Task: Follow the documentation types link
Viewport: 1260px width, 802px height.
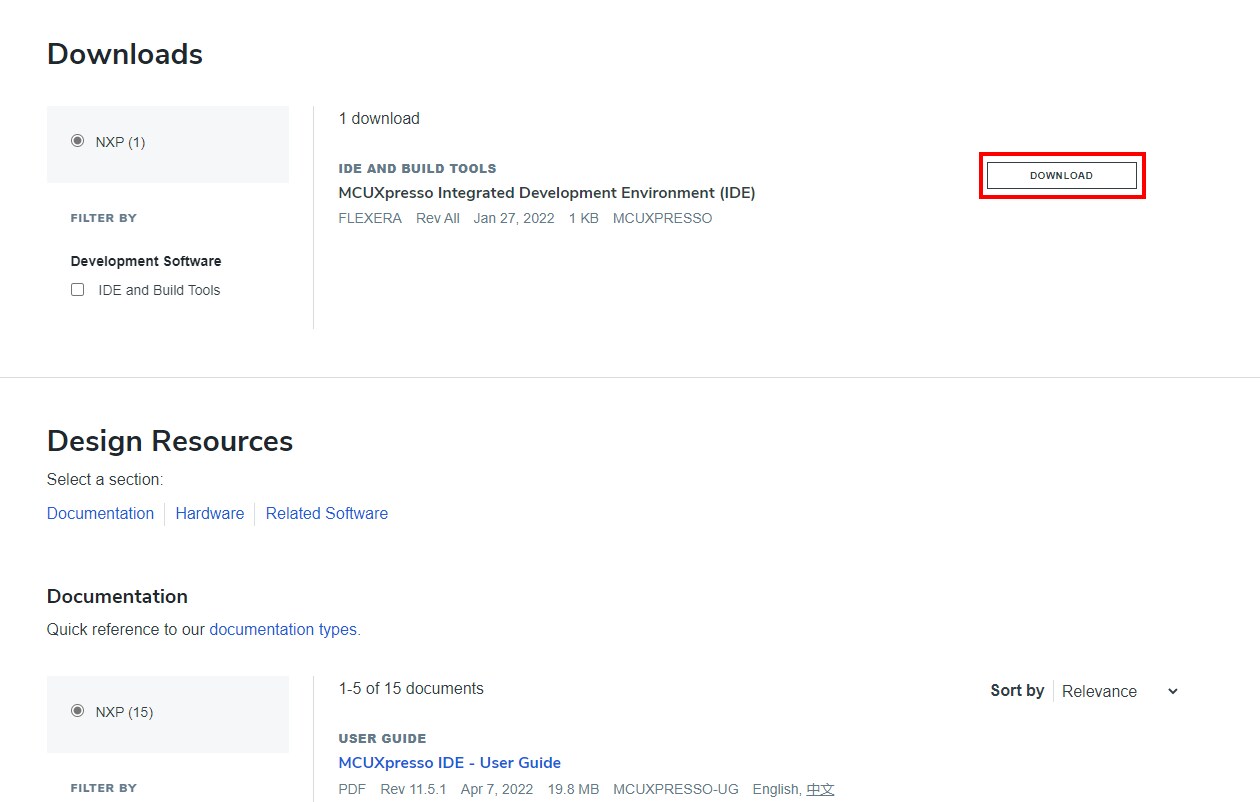Action: pyautogui.click(x=283, y=629)
